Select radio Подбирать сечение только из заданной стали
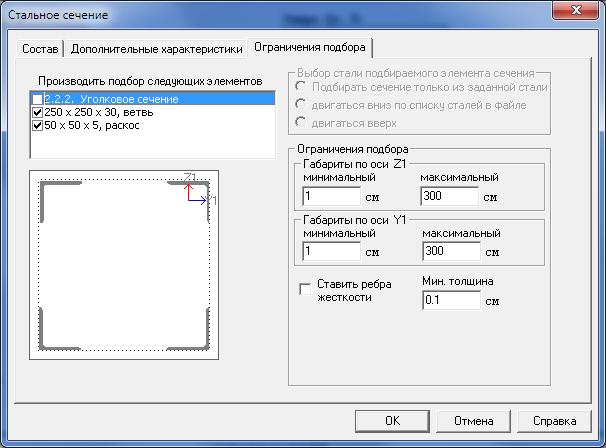606x448 pixels. click(300, 87)
